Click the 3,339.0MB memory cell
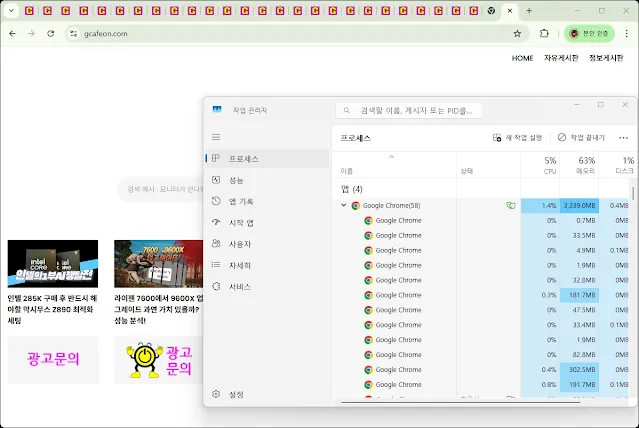639x428 pixels. [579, 205]
